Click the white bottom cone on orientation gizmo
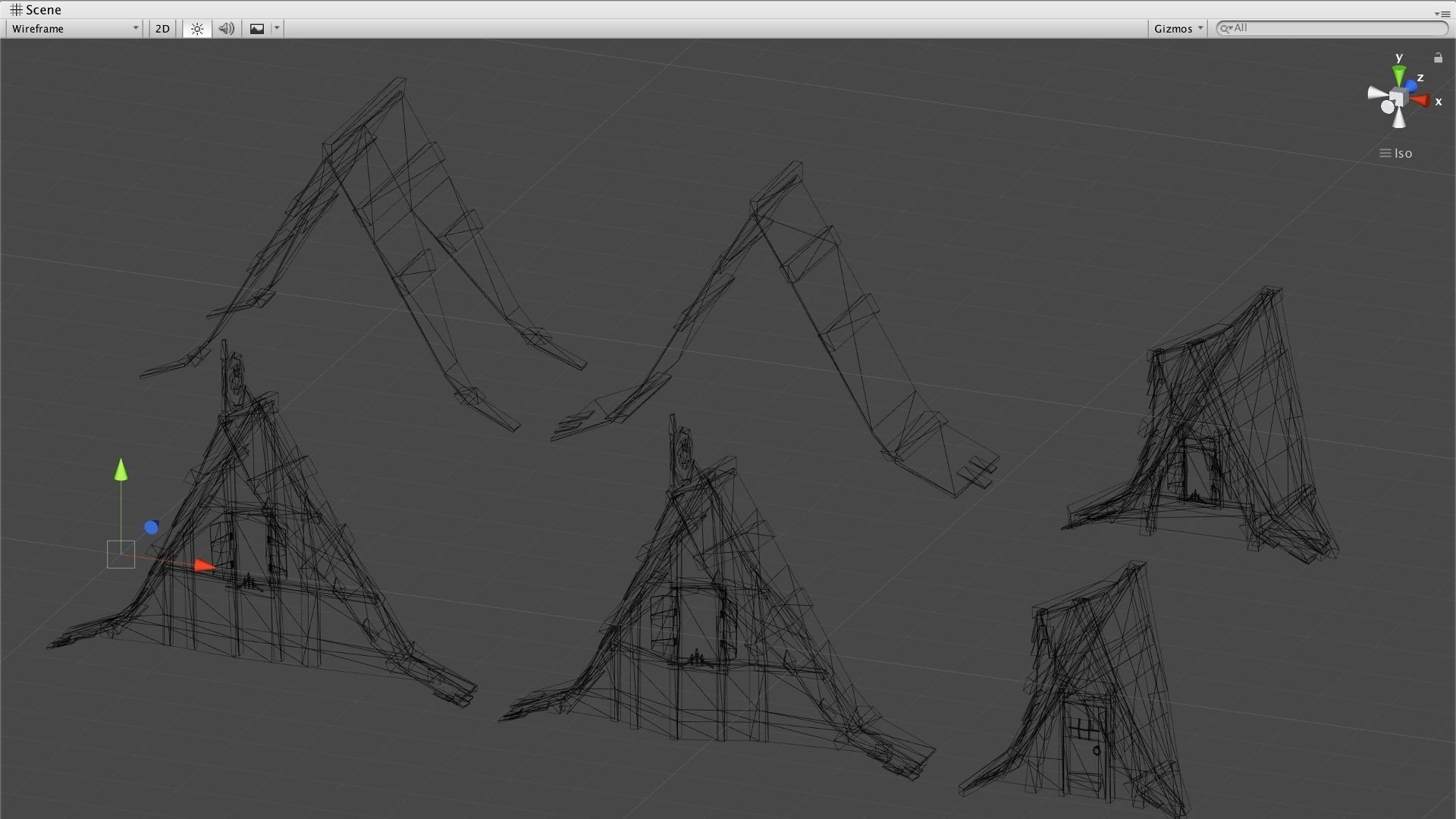This screenshot has height=819, width=1456. pos(1400,119)
